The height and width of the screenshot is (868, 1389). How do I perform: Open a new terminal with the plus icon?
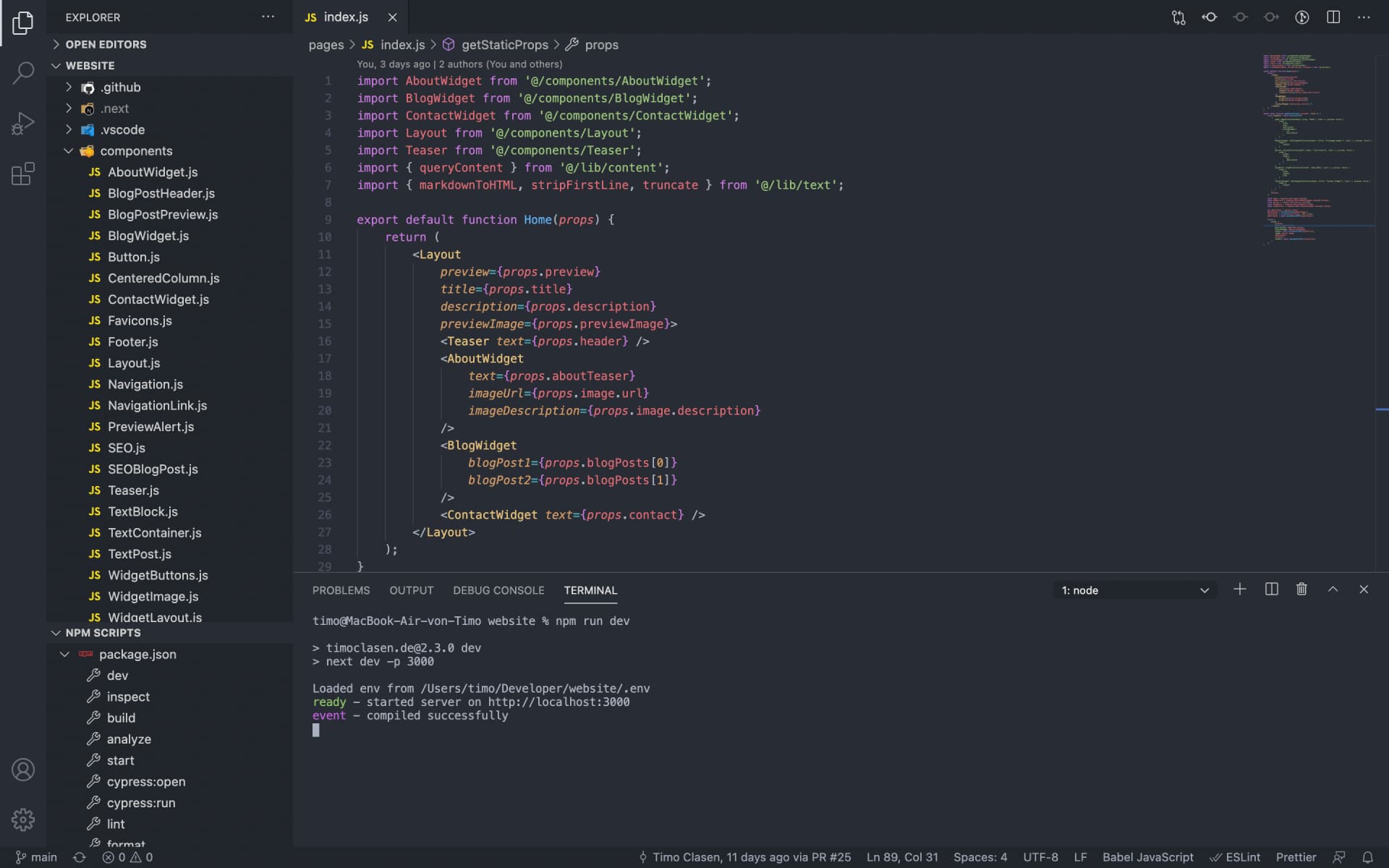coord(1240,590)
